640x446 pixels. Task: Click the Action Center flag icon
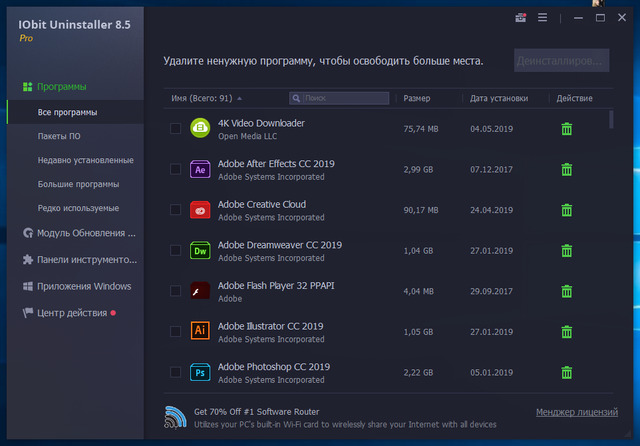[28, 313]
